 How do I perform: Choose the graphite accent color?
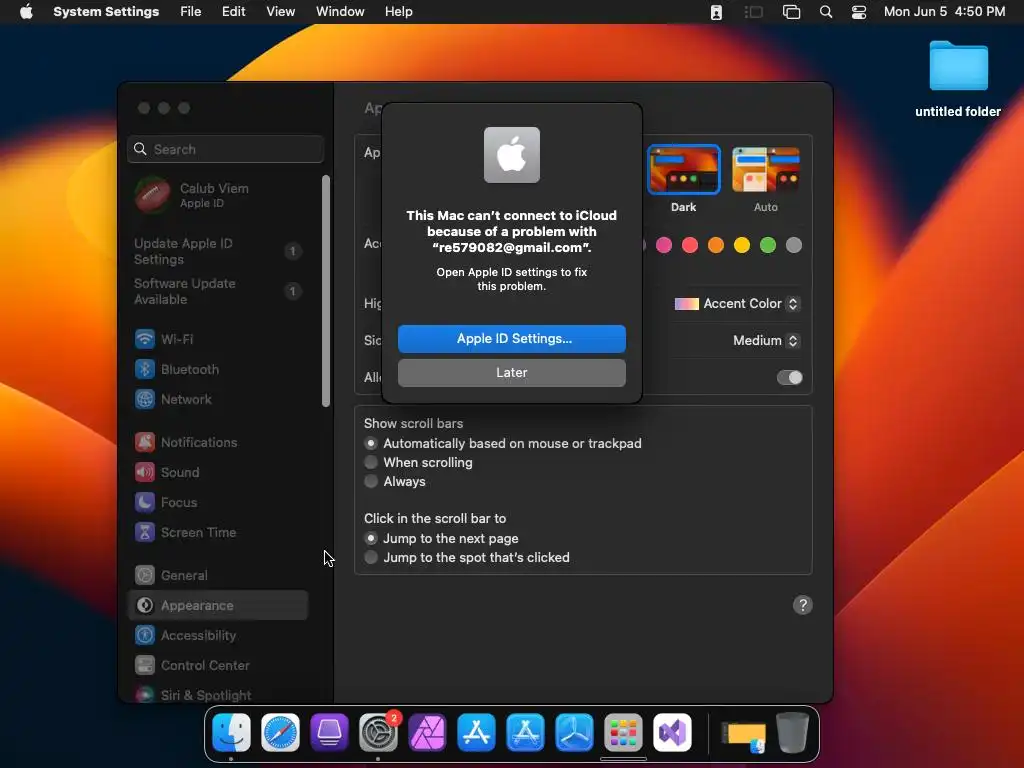[x=793, y=245]
